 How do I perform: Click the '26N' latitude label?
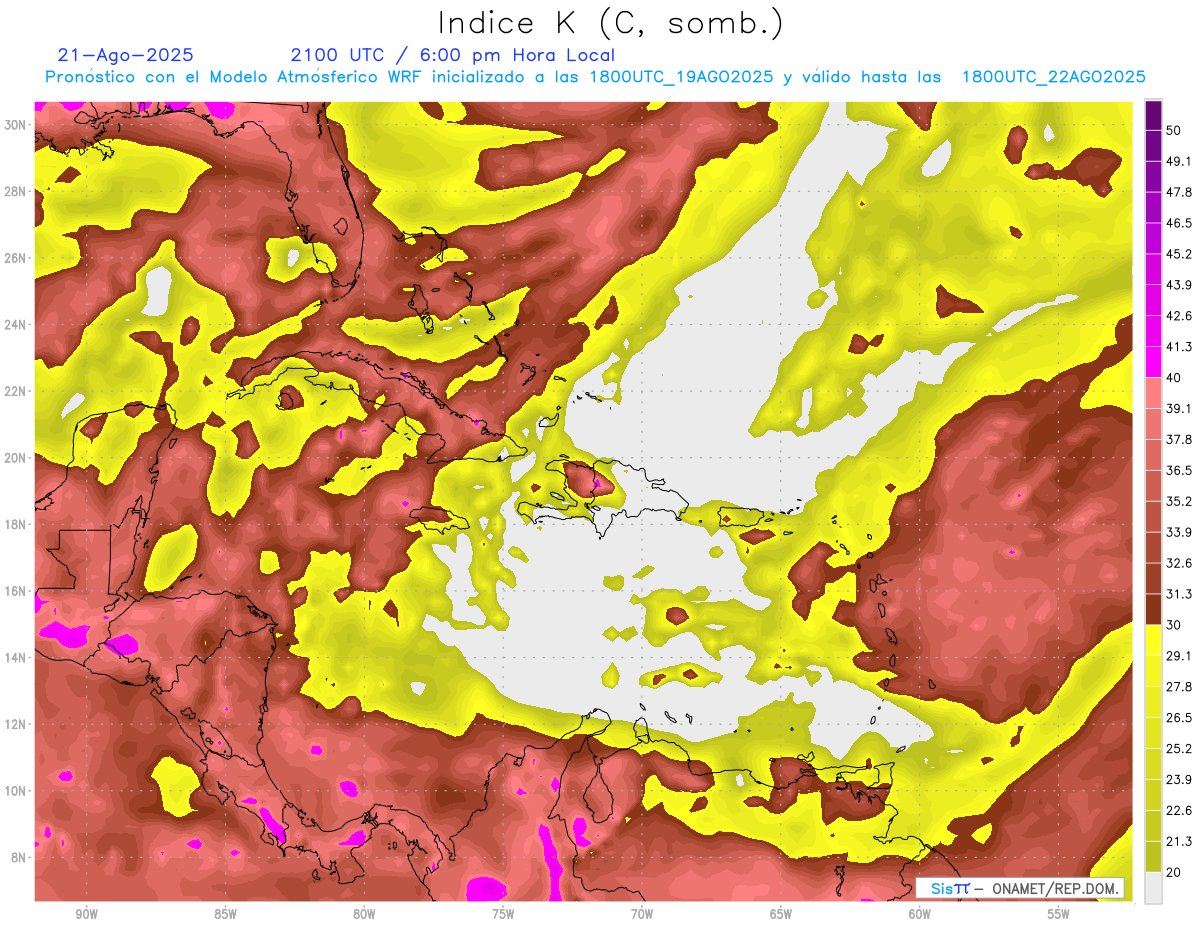16,258
